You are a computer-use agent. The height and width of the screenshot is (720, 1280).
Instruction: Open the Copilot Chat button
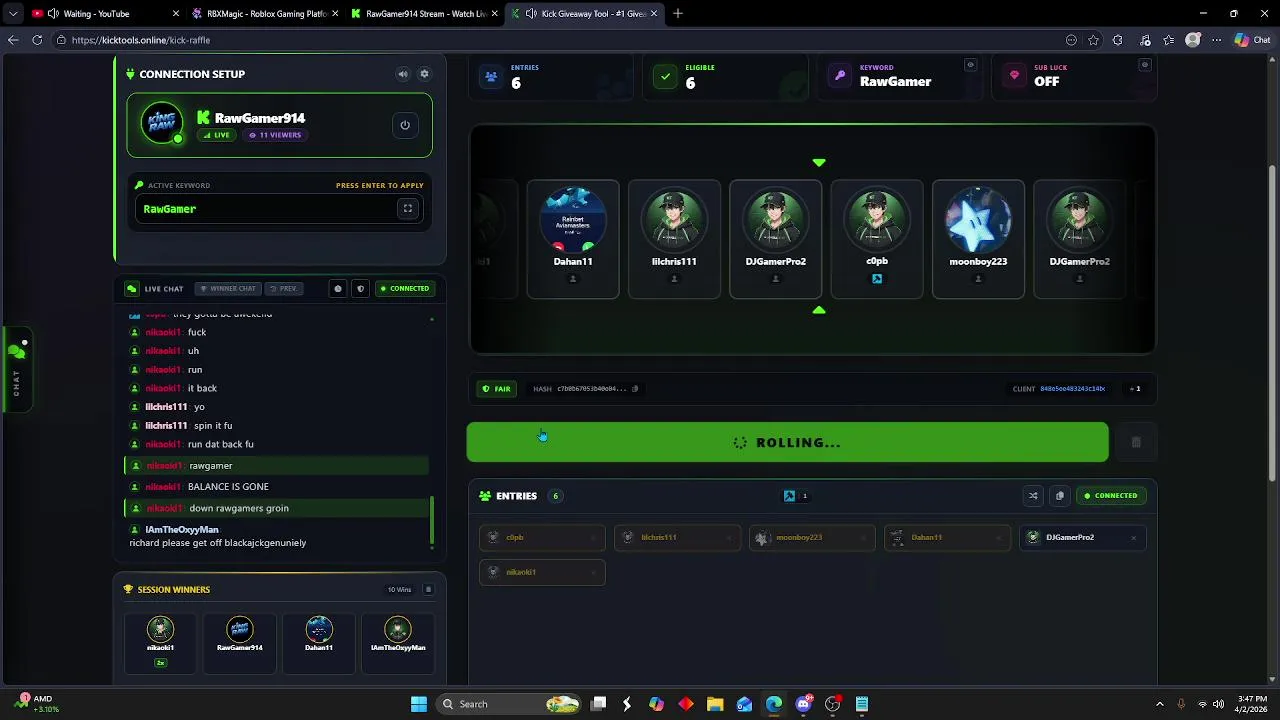(1252, 40)
